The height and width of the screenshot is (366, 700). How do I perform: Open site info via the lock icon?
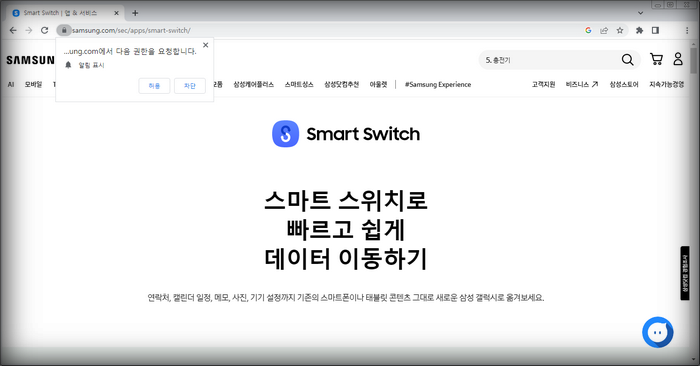[x=64, y=30]
